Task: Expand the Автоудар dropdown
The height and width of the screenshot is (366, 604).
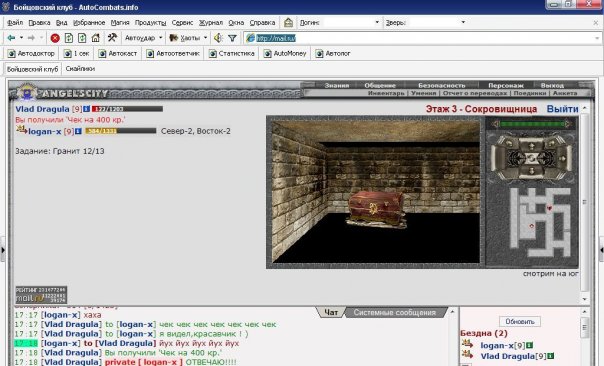Action: (161, 38)
